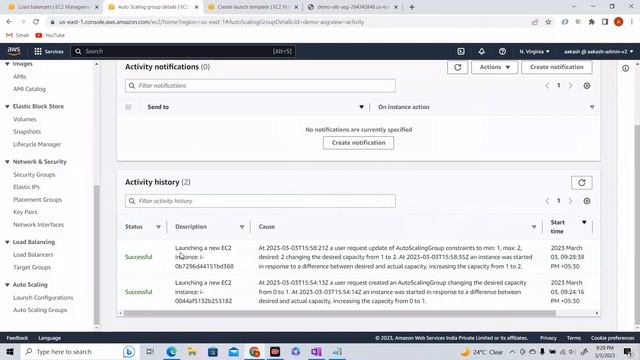Collapse the Auto Scaling section

(7, 285)
